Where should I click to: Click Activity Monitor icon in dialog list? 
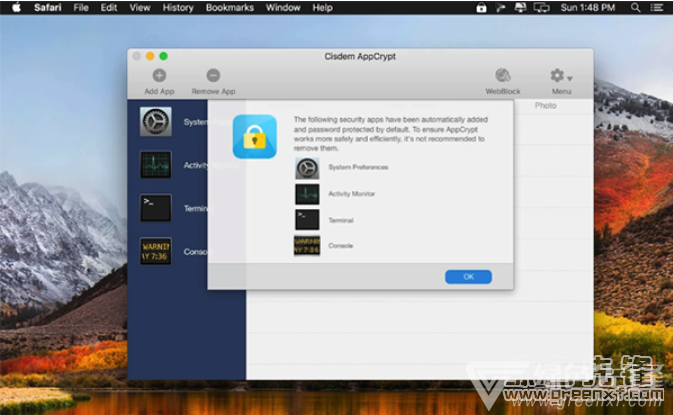coord(307,194)
